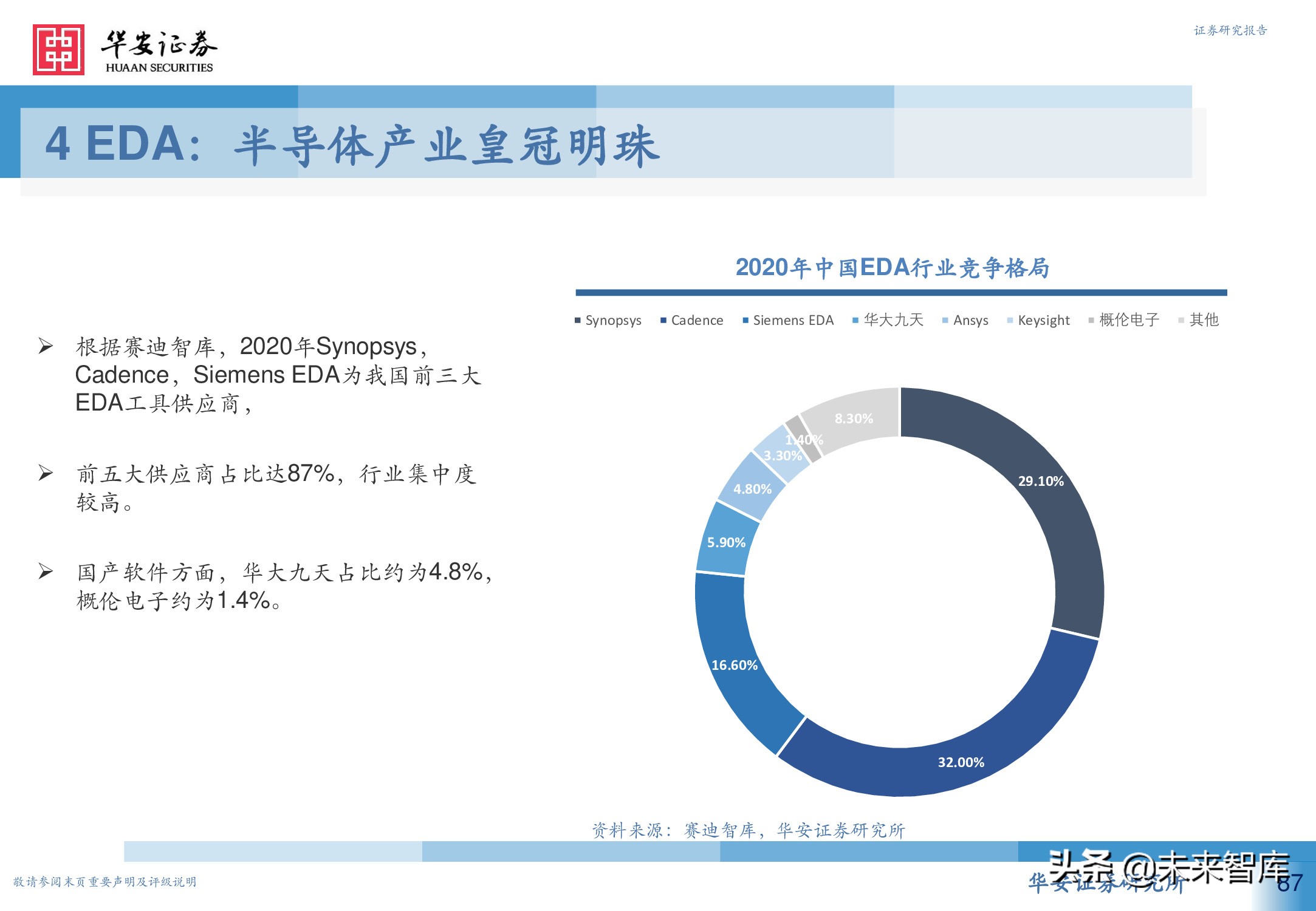Select the Siemens EDA legend label
The width and height of the screenshot is (1316, 911).
pyautogui.click(x=793, y=320)
